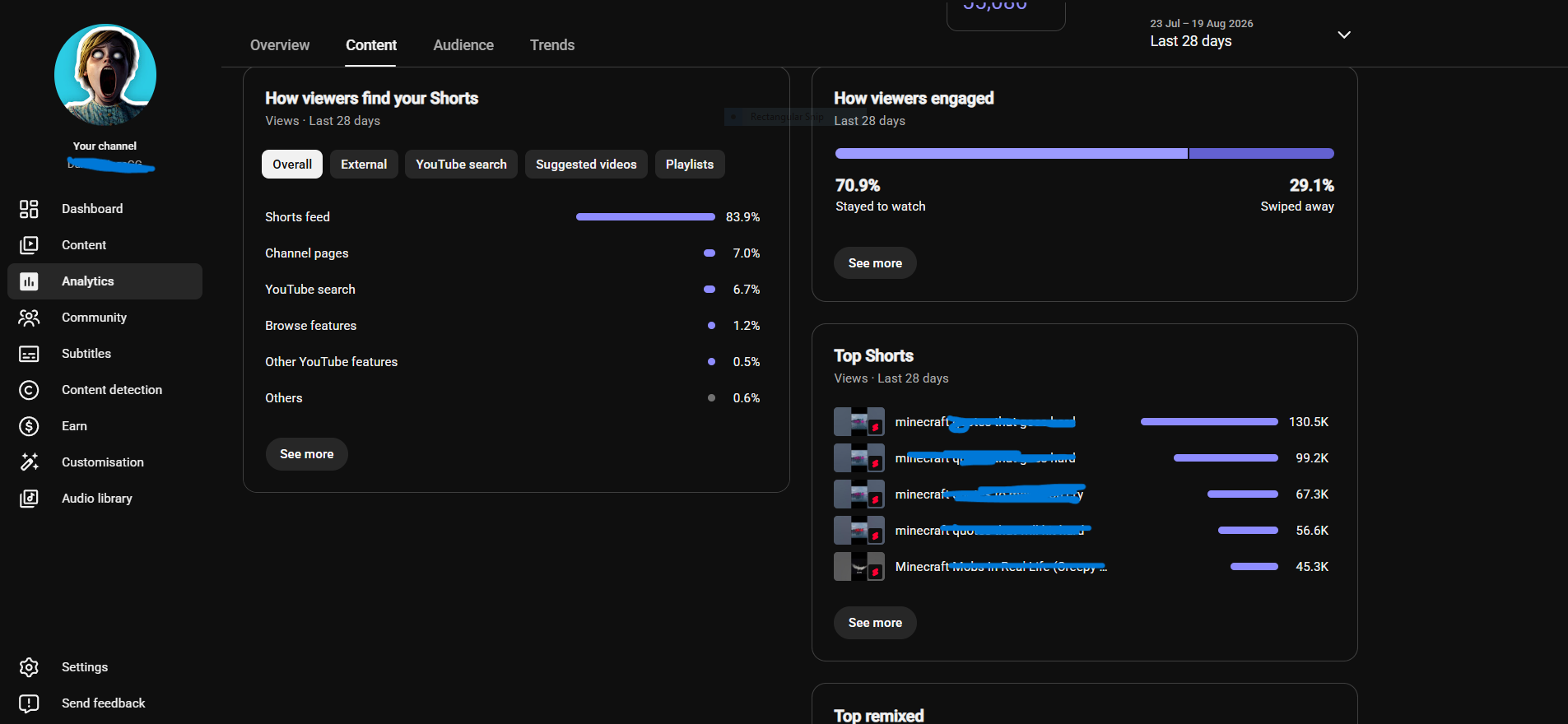Click the Browse features traffic source row
The height and width of the screenshot is (724, 1568).
tap(512, 326)
